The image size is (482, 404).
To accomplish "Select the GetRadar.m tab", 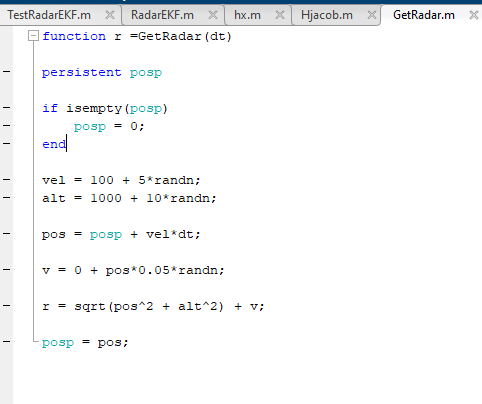I will pyautogui.click(x=424, y=15).
